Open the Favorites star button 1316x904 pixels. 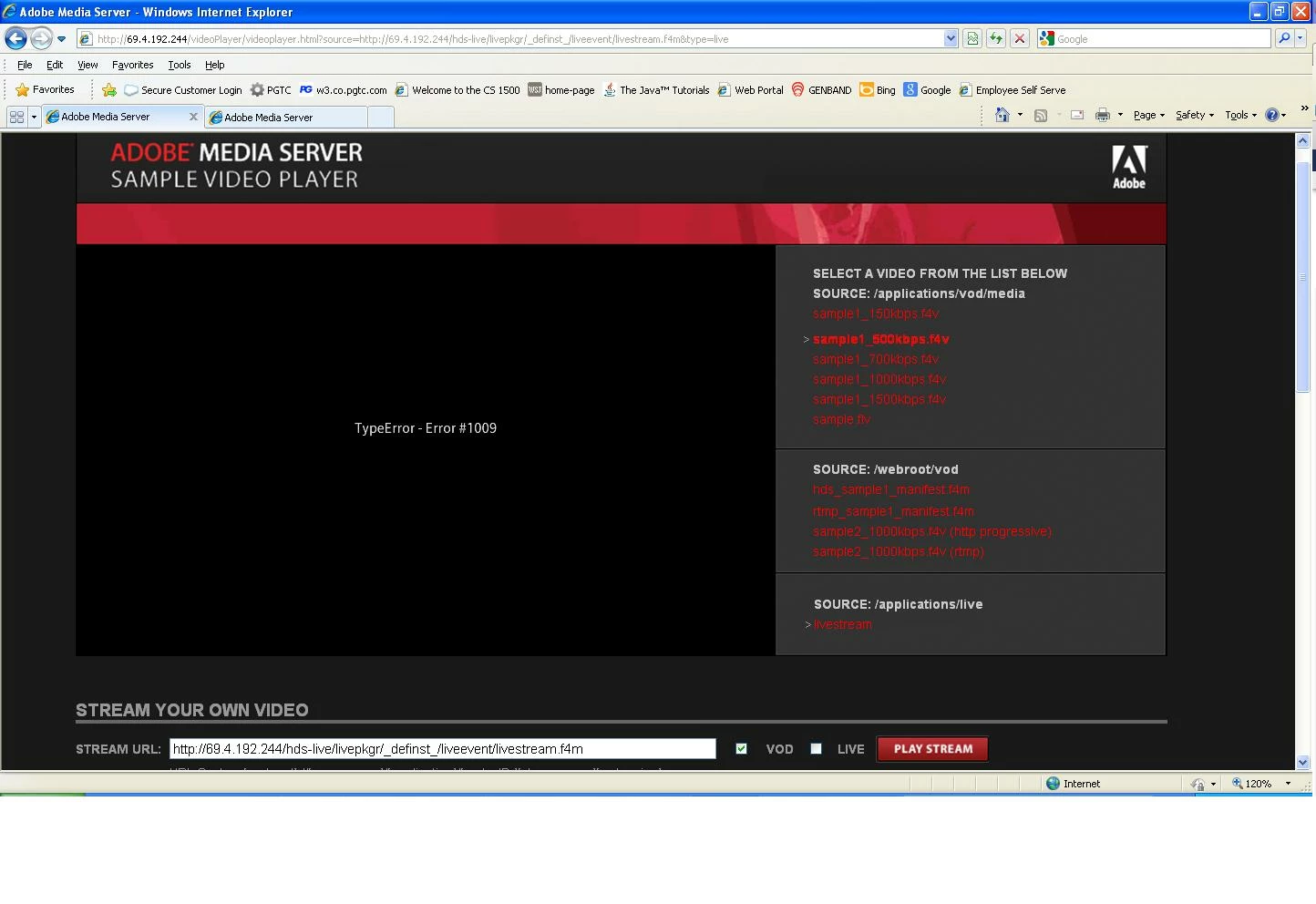click(x=45, y=89)
